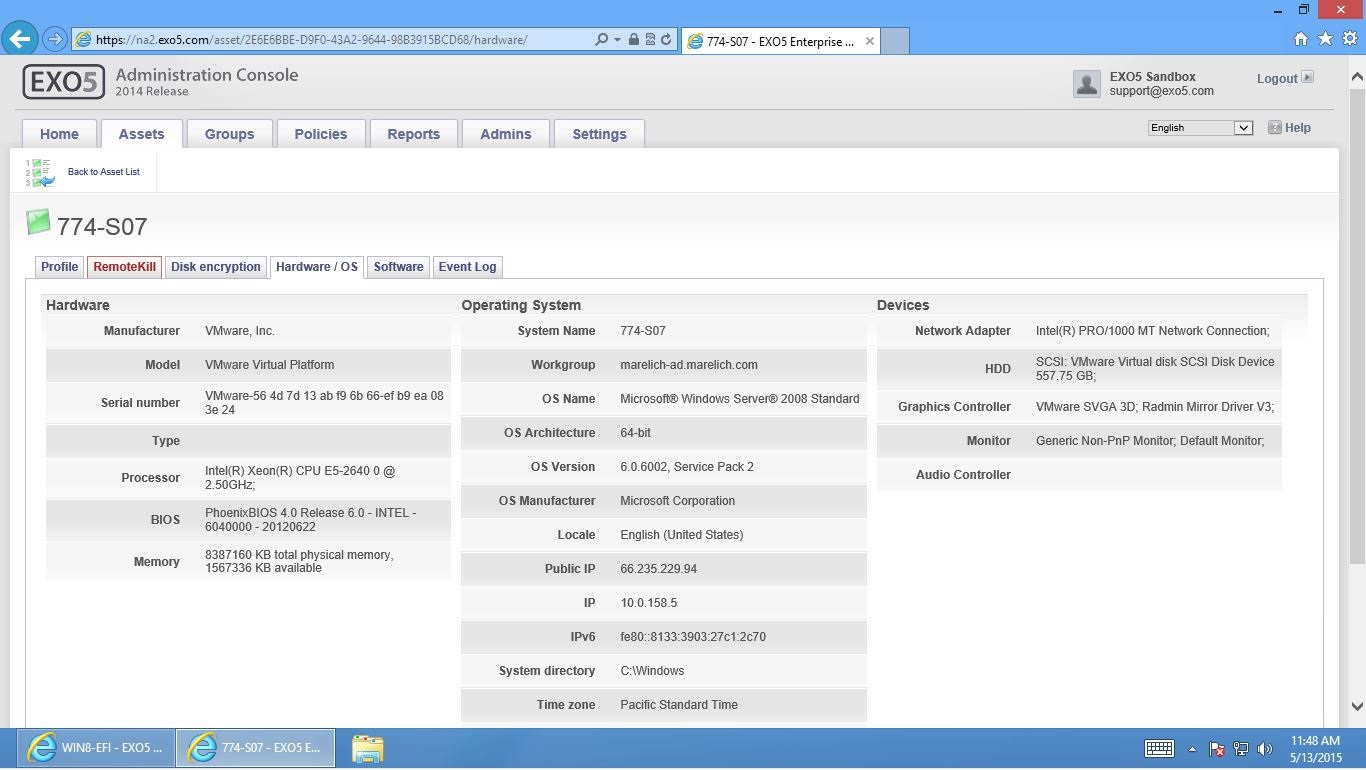
Task: Open the touch keyboard from the taskbar
Action: click(x=1159, y=748)
